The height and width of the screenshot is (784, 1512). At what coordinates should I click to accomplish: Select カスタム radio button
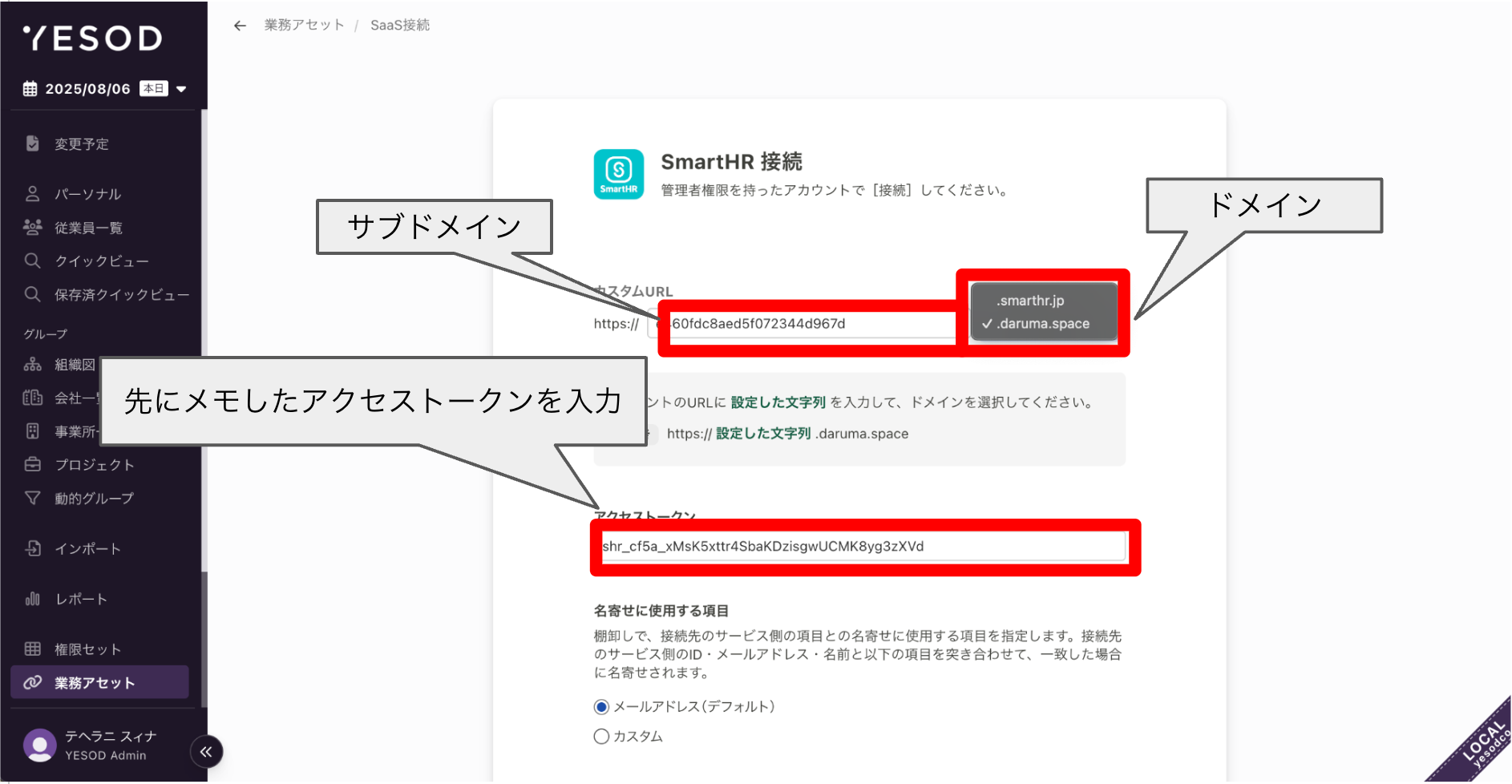pos(601,737)
